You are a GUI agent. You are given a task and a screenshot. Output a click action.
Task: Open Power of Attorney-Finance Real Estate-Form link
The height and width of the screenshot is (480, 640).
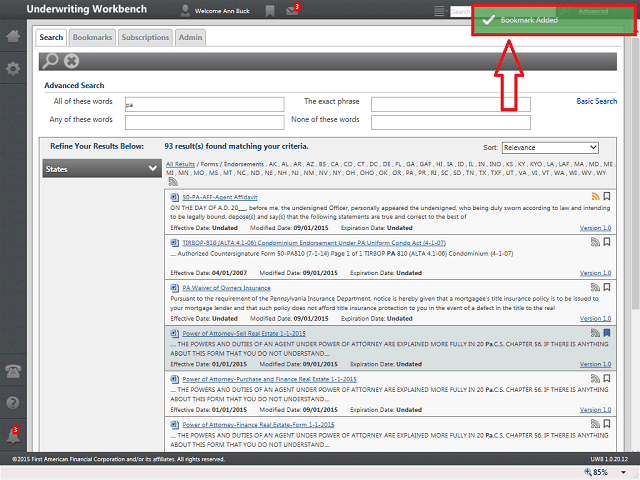(x=258, y=424)
